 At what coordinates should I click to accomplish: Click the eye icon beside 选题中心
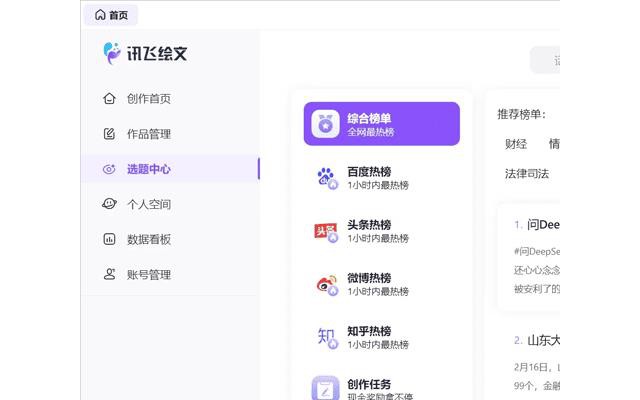point(109,169)
